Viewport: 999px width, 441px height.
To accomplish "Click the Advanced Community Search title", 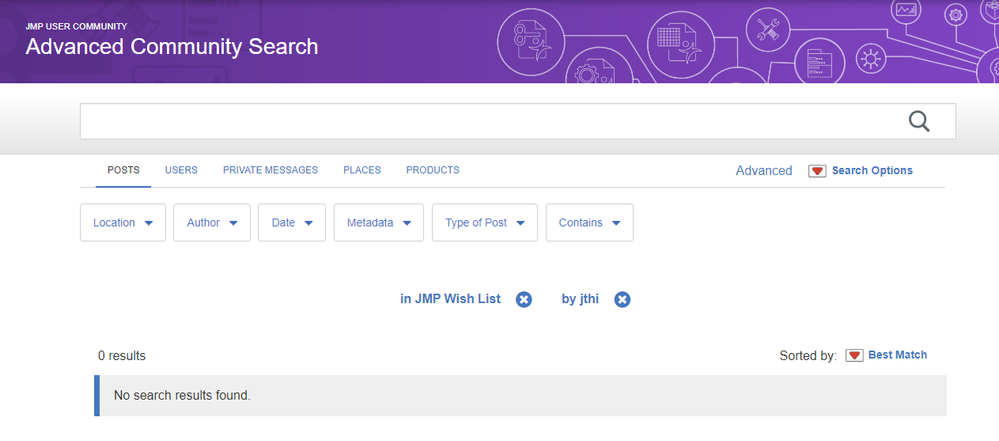I will coord(172,47).
